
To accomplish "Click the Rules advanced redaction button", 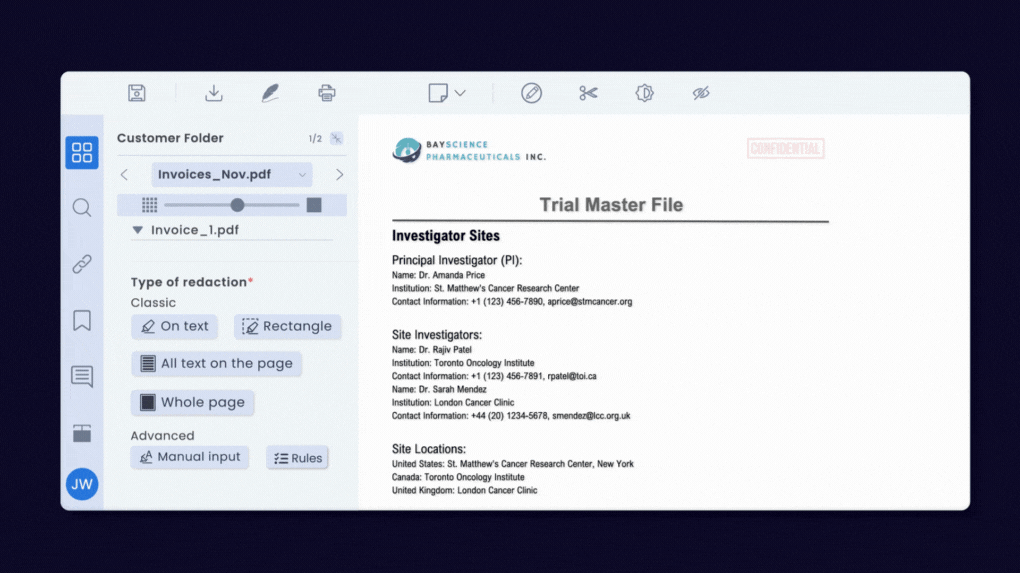I will [297, 458].
